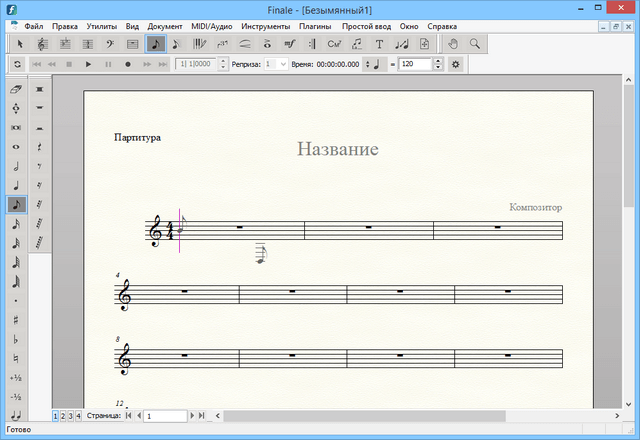The height and width of the screenshot is (440, 640).
Task: Click the tempo field showing 120
Action: pyautogui.click(x=414, y=64)
